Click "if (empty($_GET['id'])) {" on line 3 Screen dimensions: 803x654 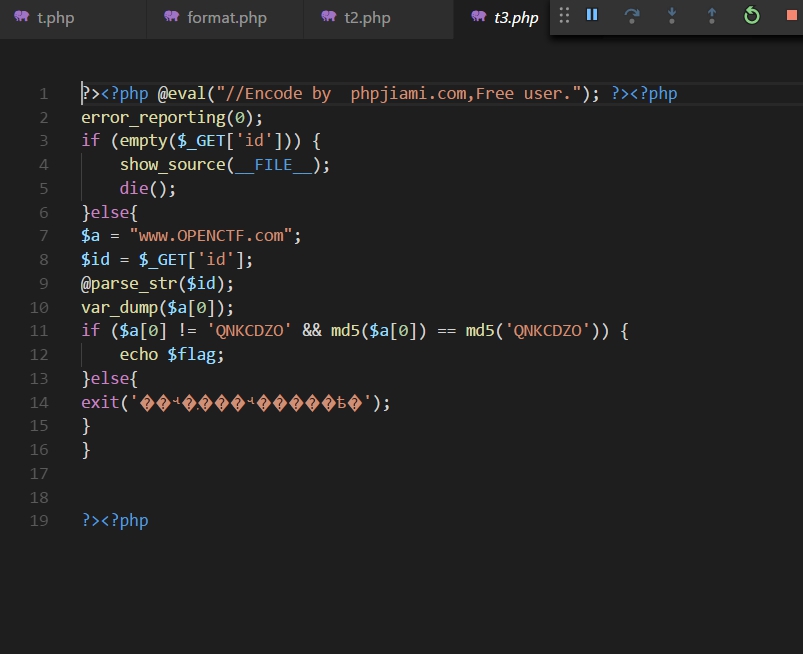(201, 141)
